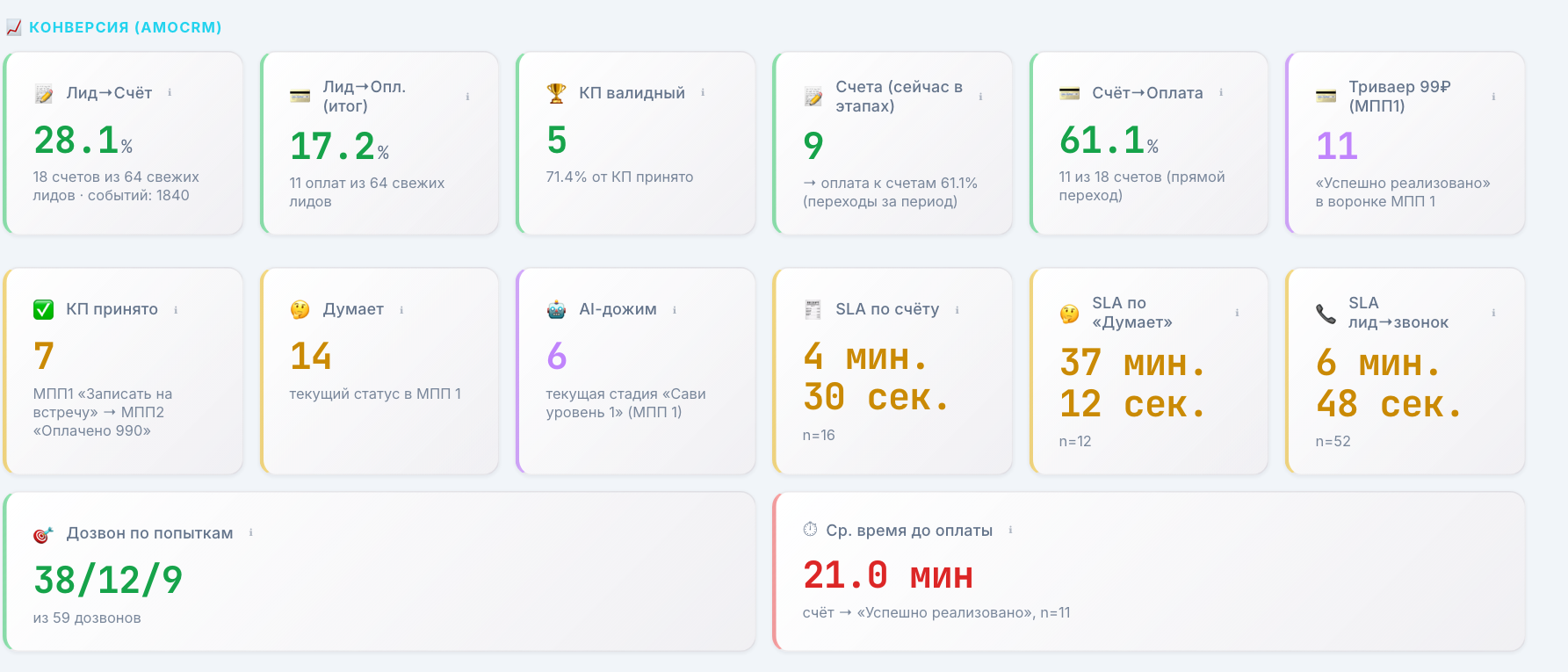The width and height of the screenshot is (1568, 672).
Task: Click '71.4% от КП принято' subtitle
Action: (619, 177)
